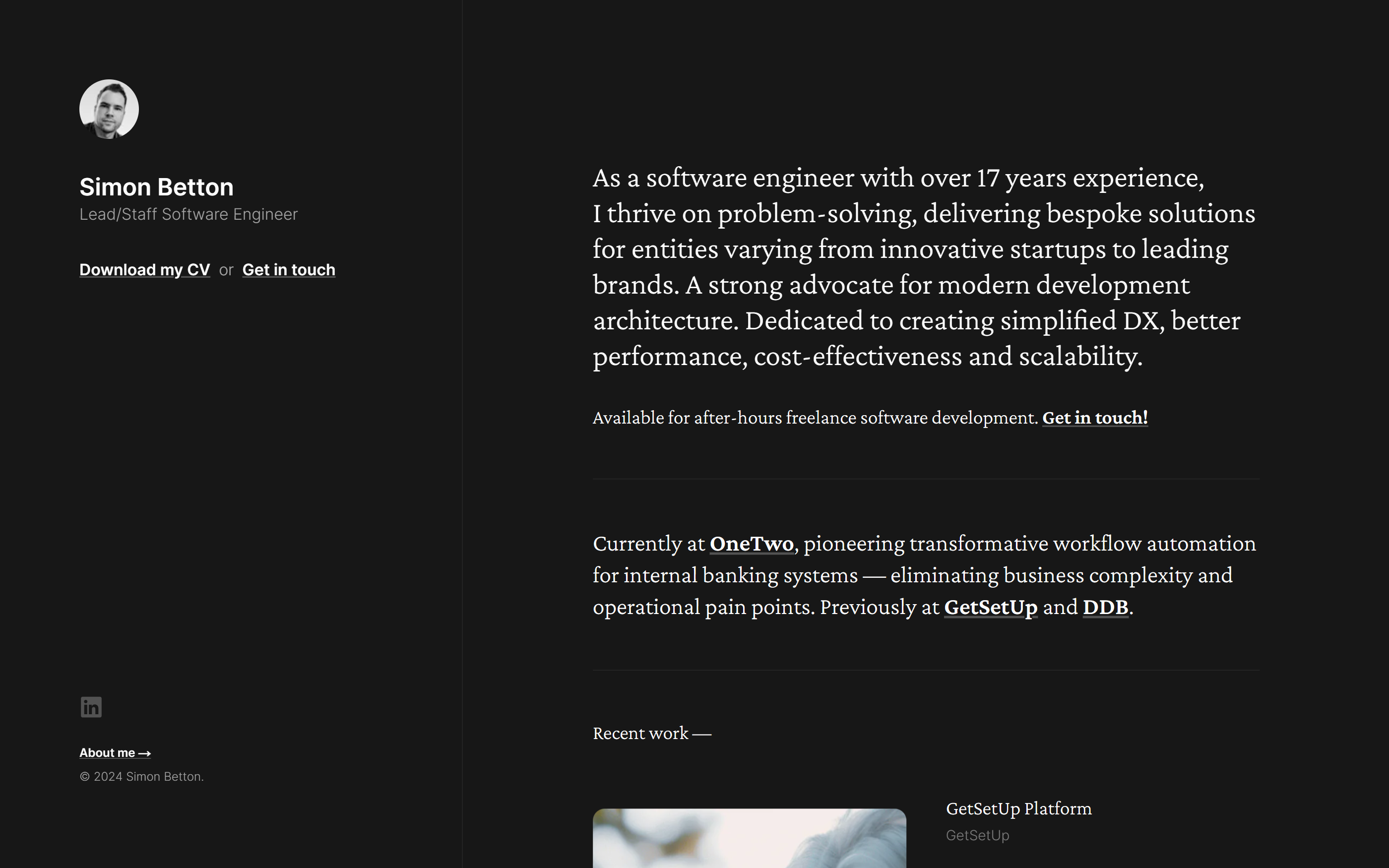The height and width of the screenshot is (868, 1389).
Task: Open the sidebar Get in touch link
Action: pyautogui.click(x=289, y=270)
